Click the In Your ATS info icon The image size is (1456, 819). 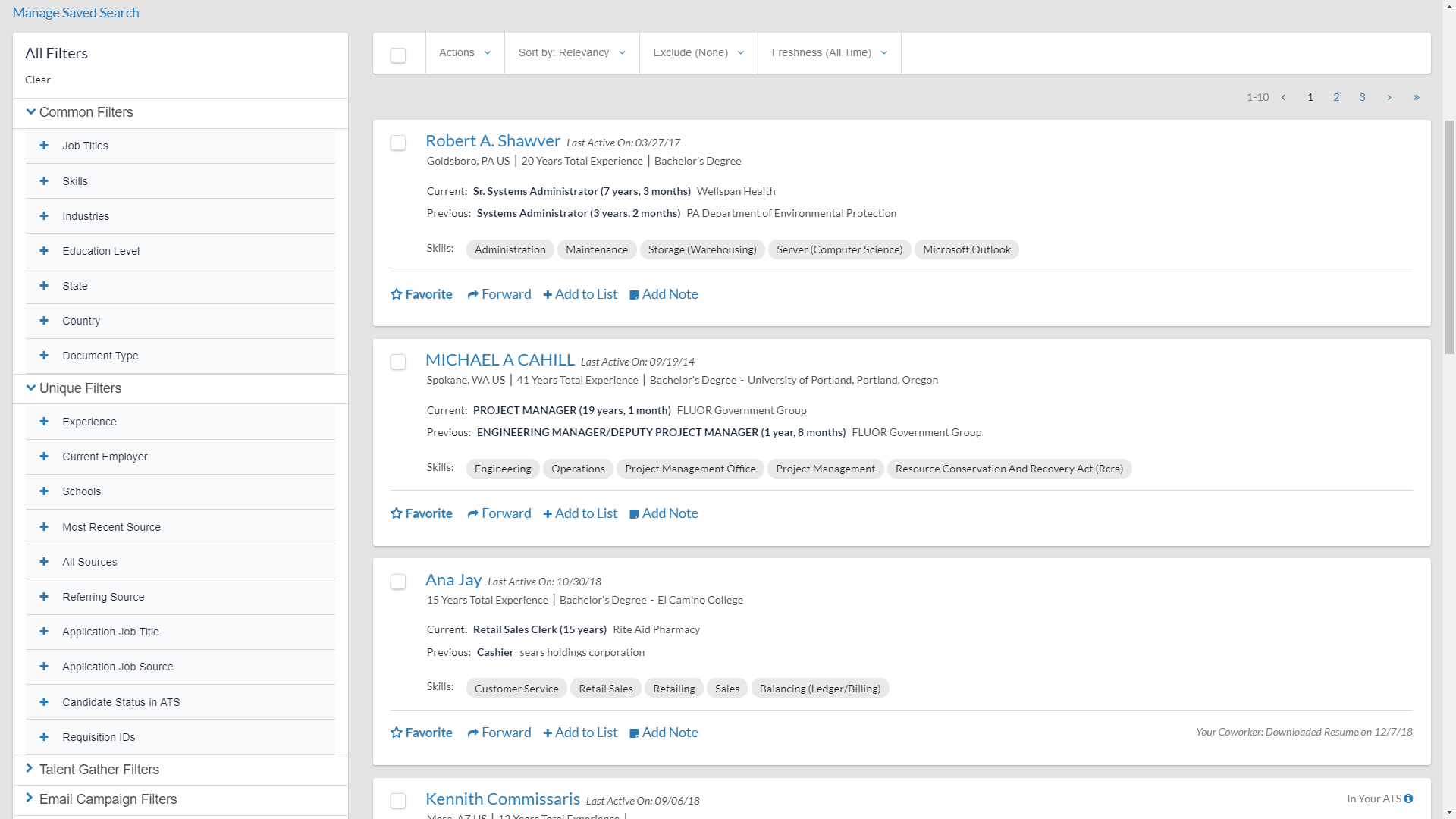pyautogui.click(x=1408, y=799)
